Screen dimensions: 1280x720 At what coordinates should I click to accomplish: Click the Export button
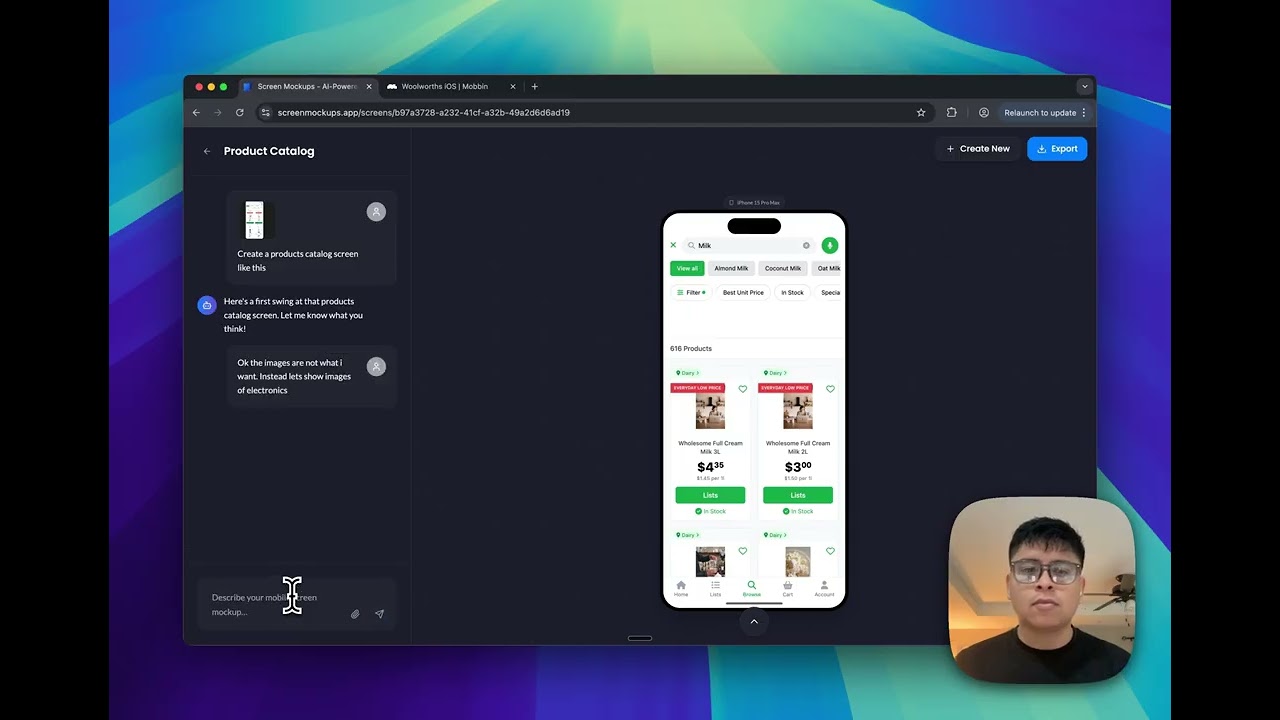click(x=1057, y=149)
